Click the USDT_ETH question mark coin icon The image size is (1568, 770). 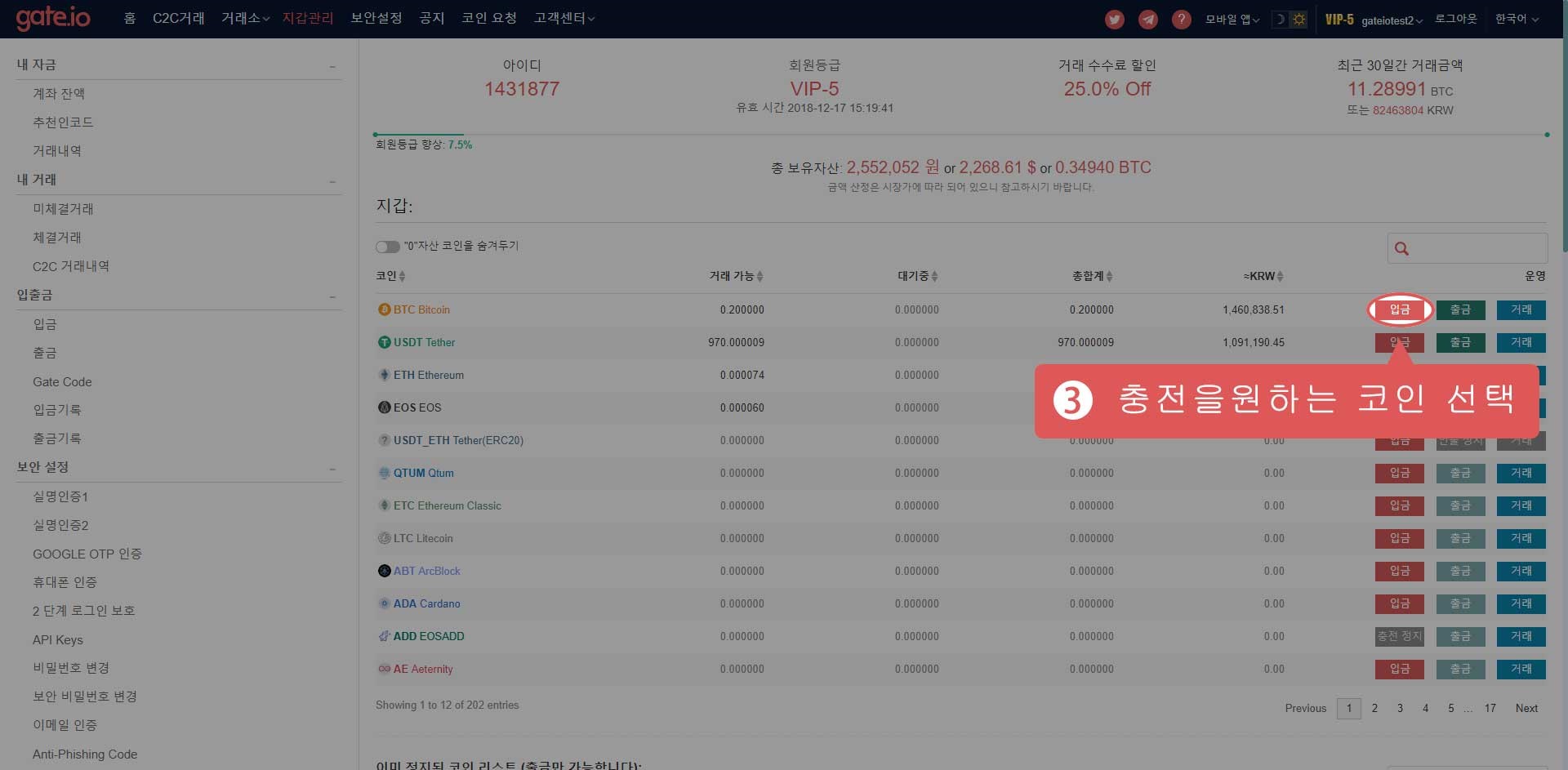pyautogui.click(x=384, y=440)
